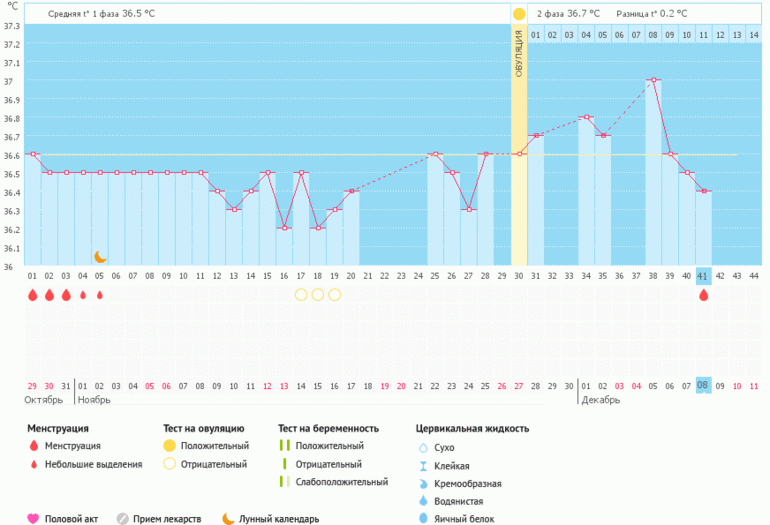Click the 37 °C data point on day 38
770x525 pixels.
click(x=653, y=80)
